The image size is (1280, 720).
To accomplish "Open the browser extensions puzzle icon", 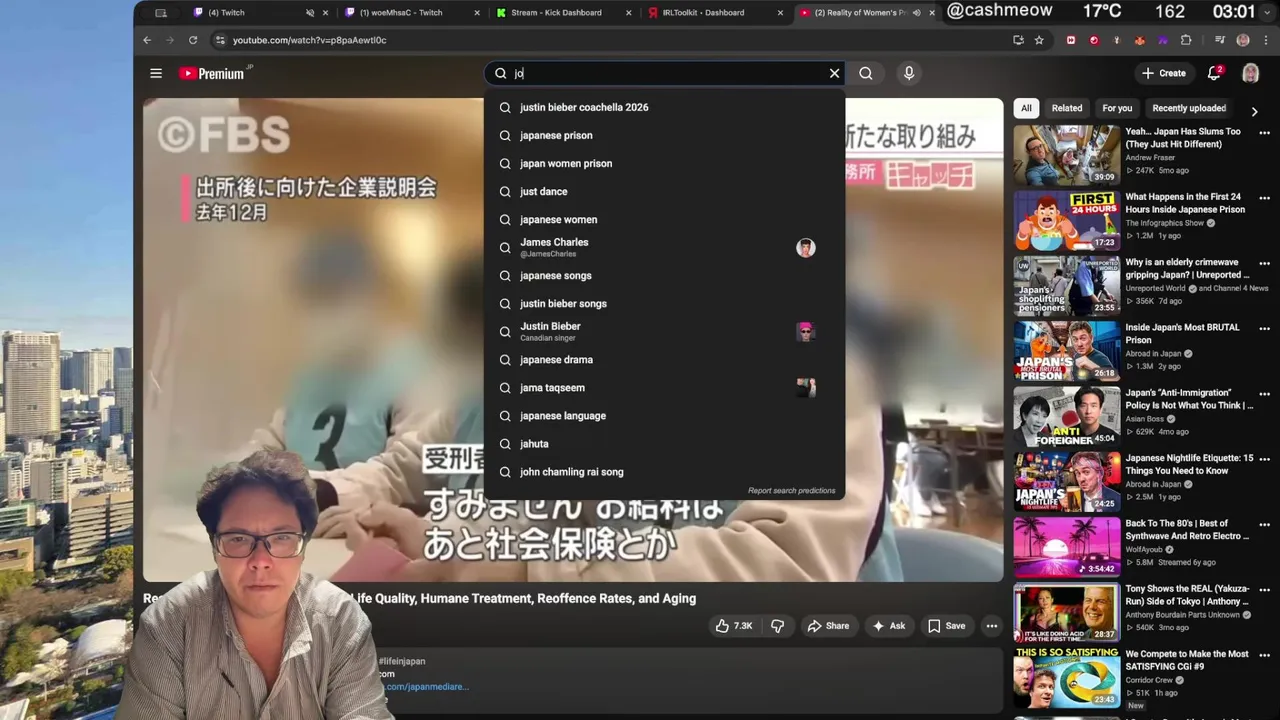I will coord(1186,40).
